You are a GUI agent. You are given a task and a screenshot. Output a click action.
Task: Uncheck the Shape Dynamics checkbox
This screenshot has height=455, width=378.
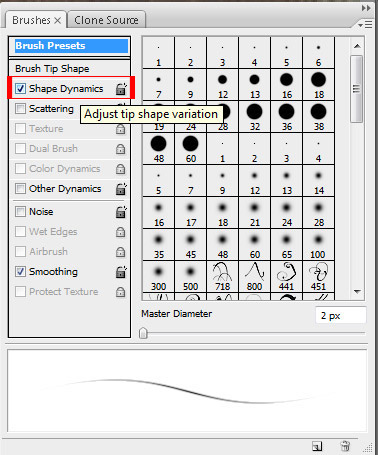coord(20,89)
